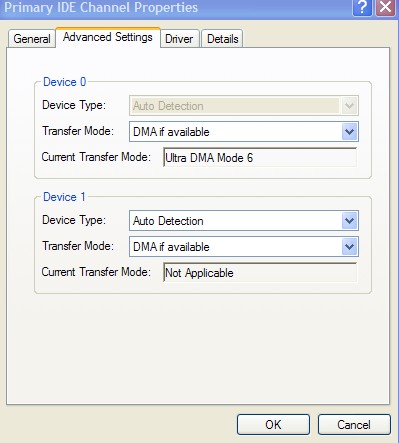Select the Advanced Settings tab
Viewport: 399px width, 443px height.
108,37
